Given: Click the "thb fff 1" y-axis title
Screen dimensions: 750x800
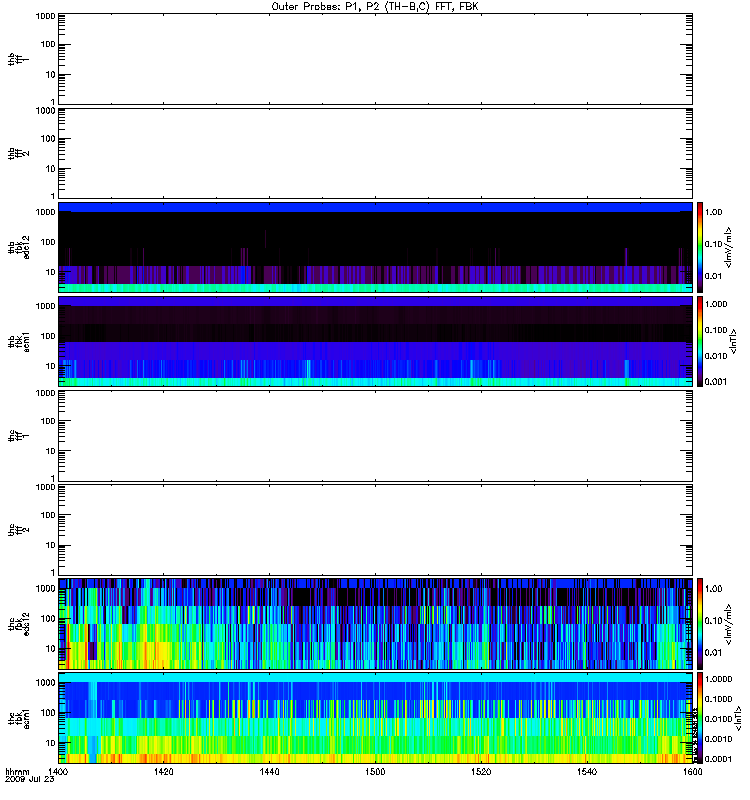Looking at the screenshot, I should coord(18,59).
